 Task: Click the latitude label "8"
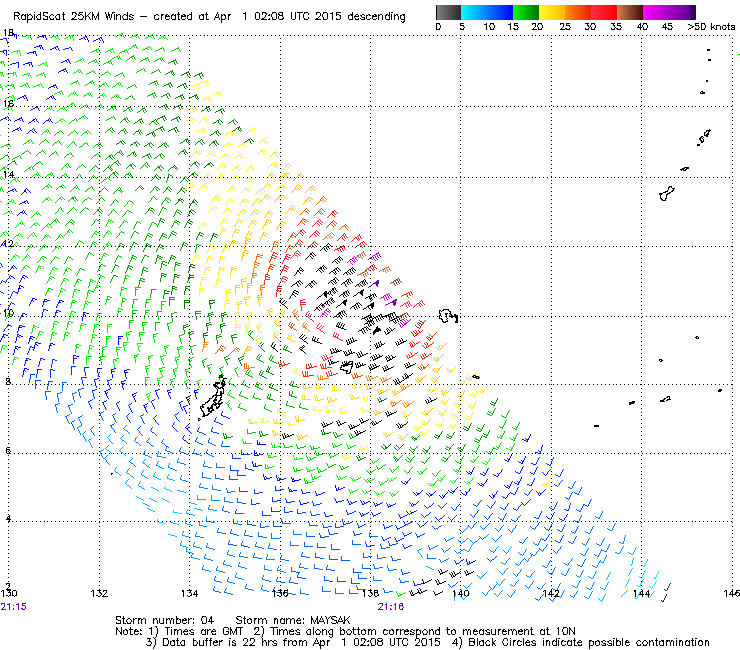pyautogui.click(x=8, y=381)
